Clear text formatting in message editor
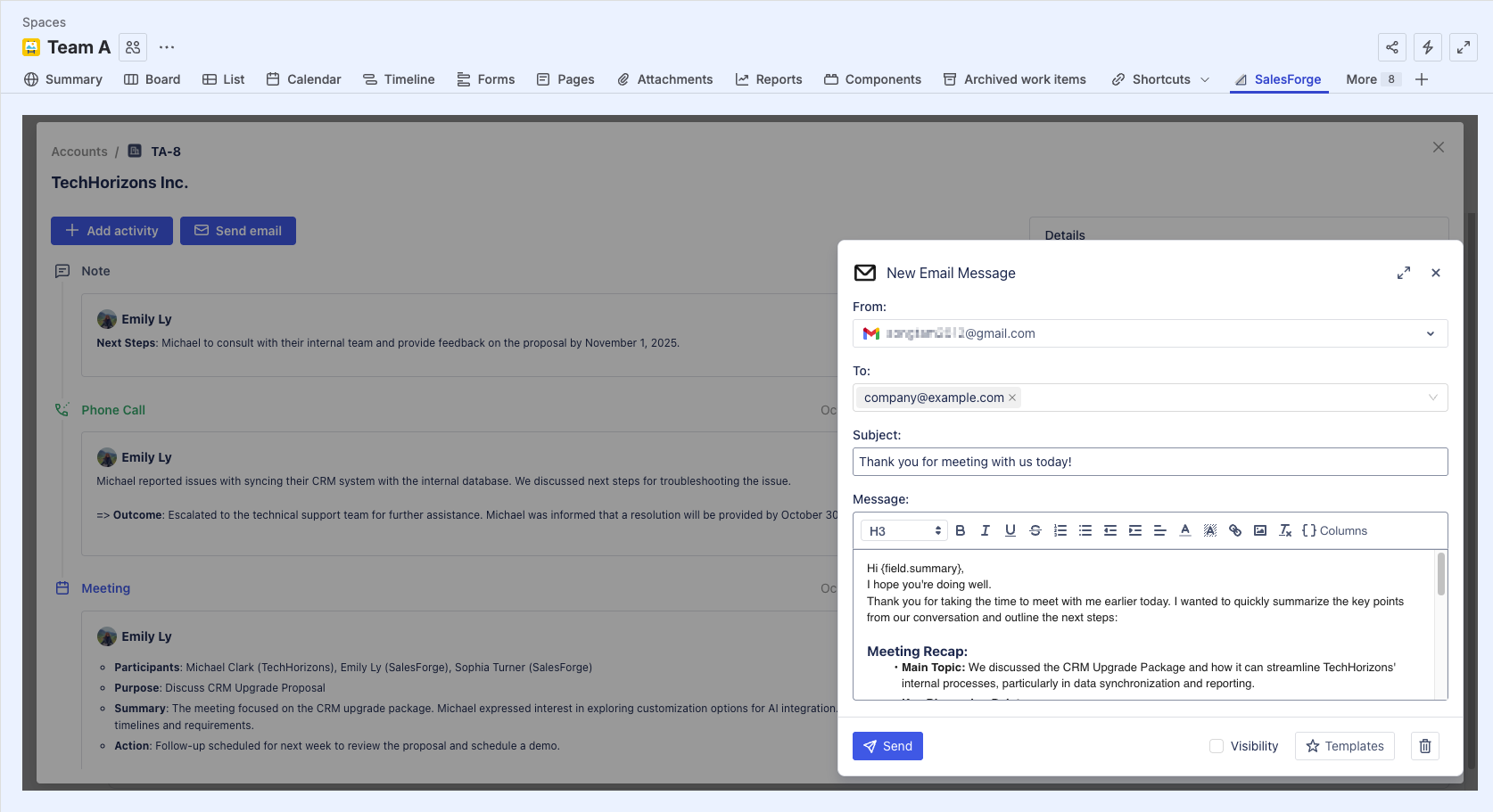The width and height of the screenshot is (1493, 812). (x=1285, y=530)
